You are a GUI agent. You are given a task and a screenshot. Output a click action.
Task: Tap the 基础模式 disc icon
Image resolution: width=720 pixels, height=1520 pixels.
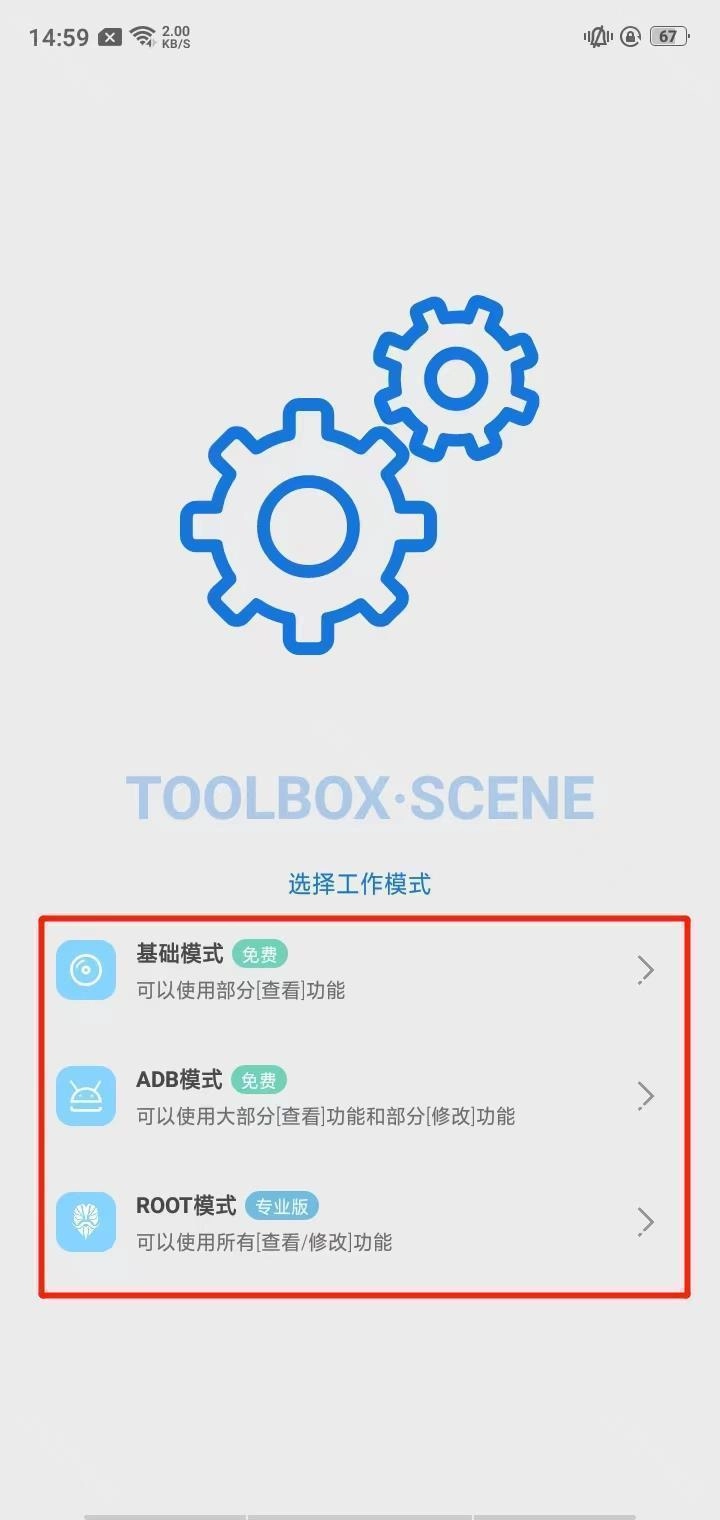(x=86, y=970)
